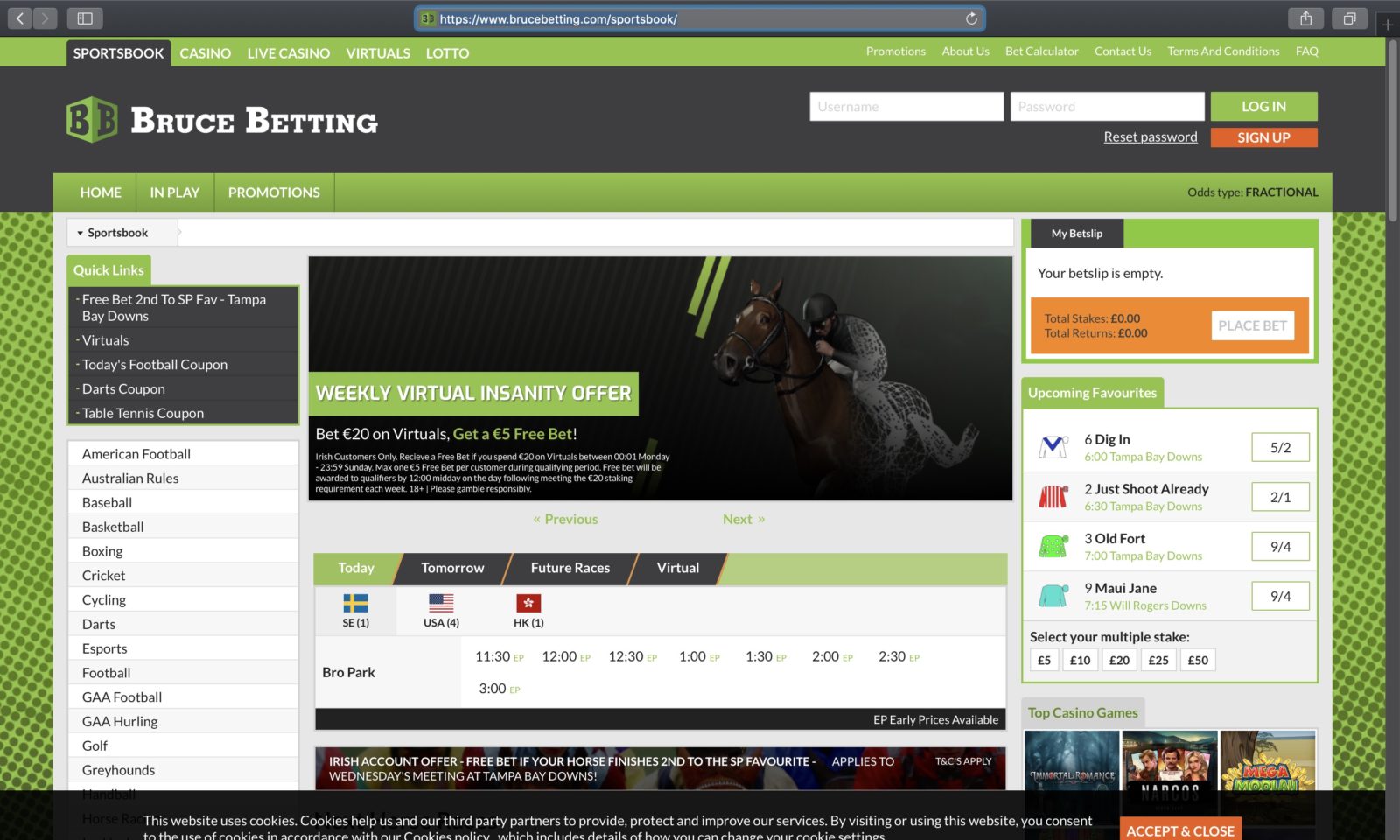Open the IN PLAY menu
The width and height of the screenshot is (1400, 840).
(x=174, y=192)
